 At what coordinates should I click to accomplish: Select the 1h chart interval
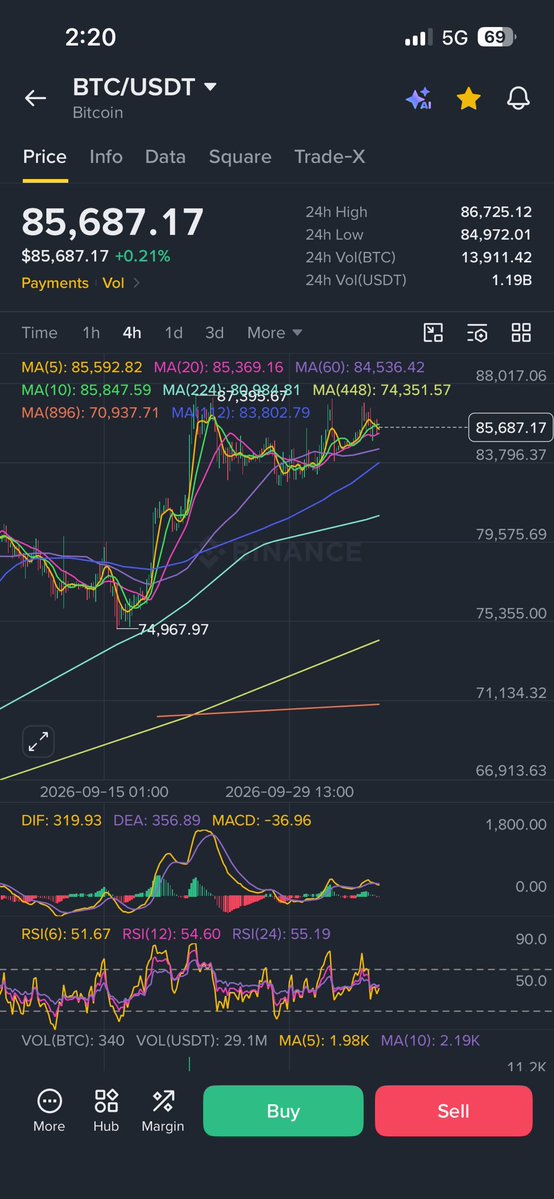click(91, 333)
